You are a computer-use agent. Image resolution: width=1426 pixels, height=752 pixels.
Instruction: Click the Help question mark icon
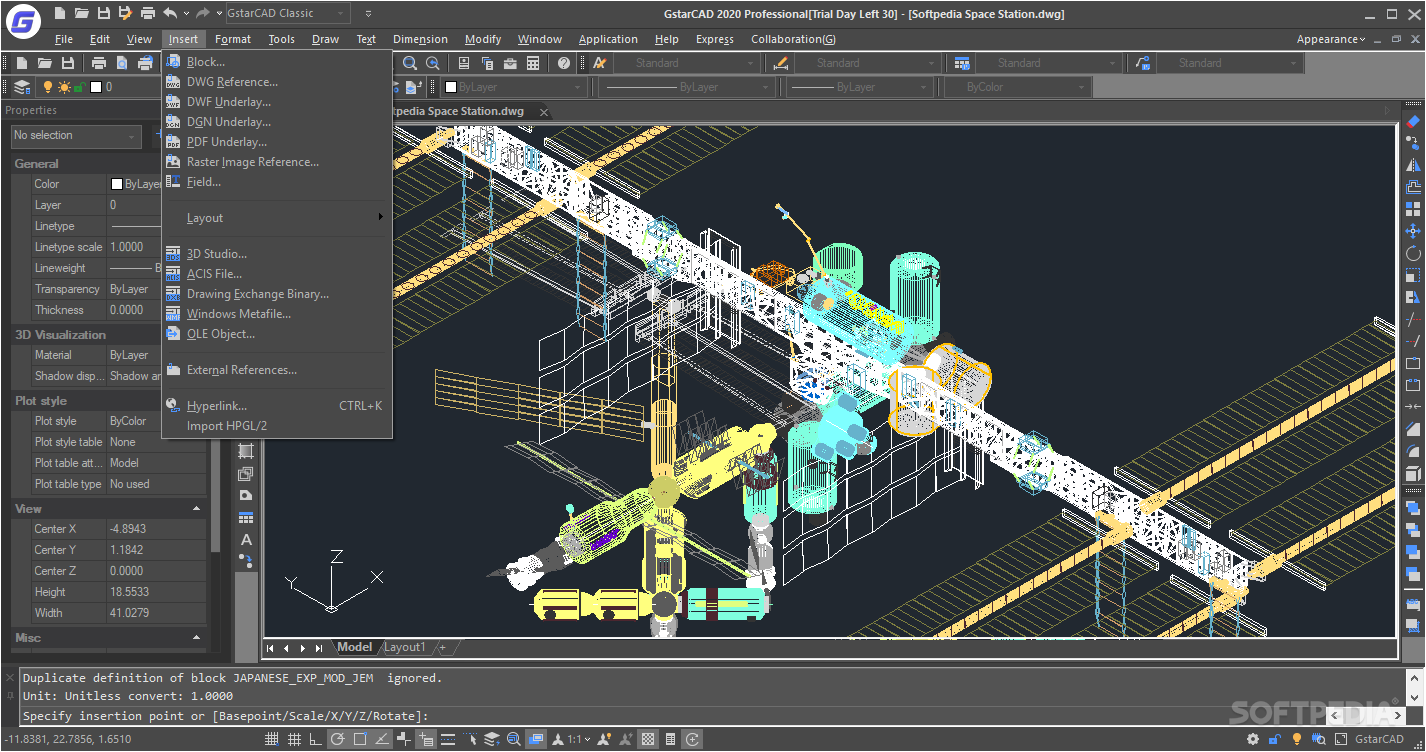point(564,63)
